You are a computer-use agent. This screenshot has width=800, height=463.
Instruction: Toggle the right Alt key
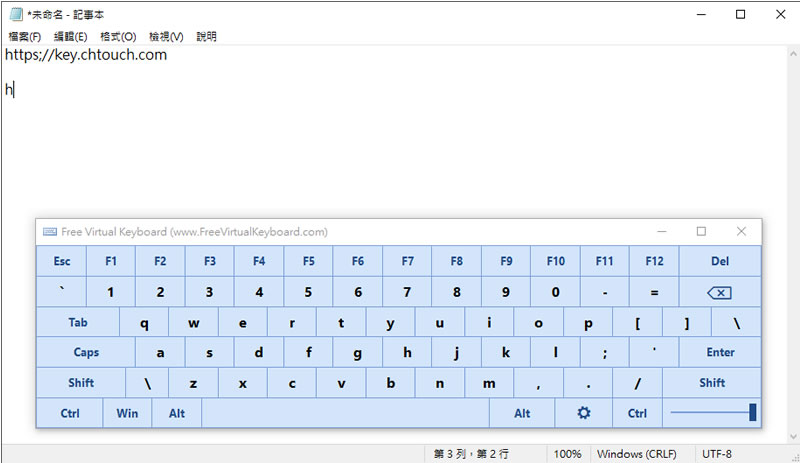click(522, 413)
